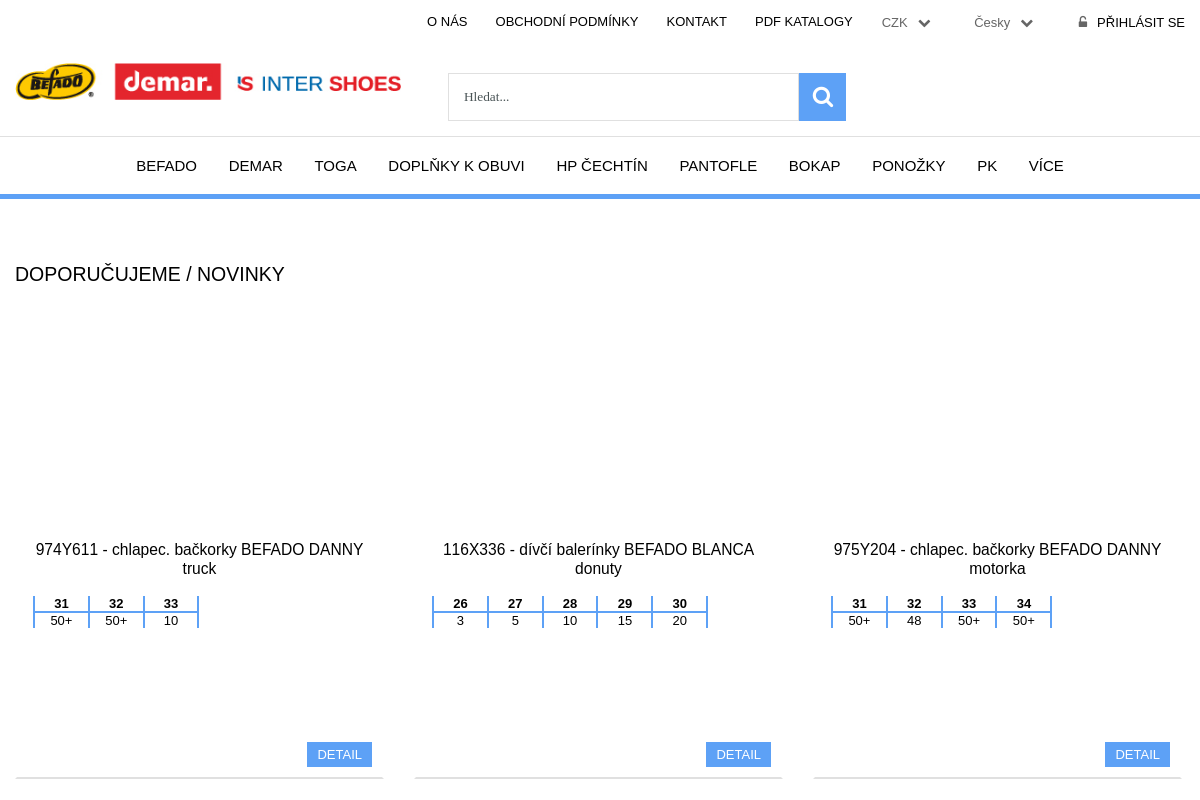The width and height of the screenshot is (1200, 800).
Task: Open DOPLŇKY K OBUVI category
Action: coord(456,166)
